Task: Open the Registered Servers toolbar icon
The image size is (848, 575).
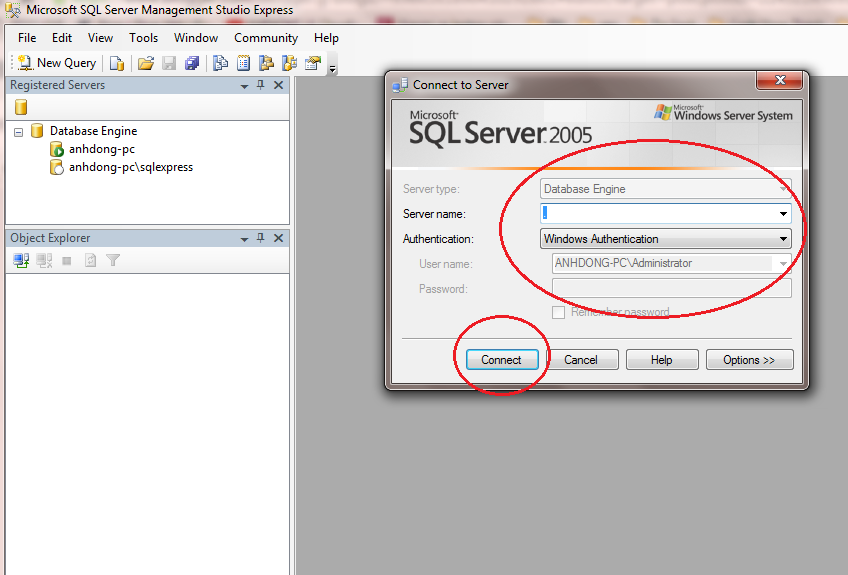Action: [x=220, y=63]
